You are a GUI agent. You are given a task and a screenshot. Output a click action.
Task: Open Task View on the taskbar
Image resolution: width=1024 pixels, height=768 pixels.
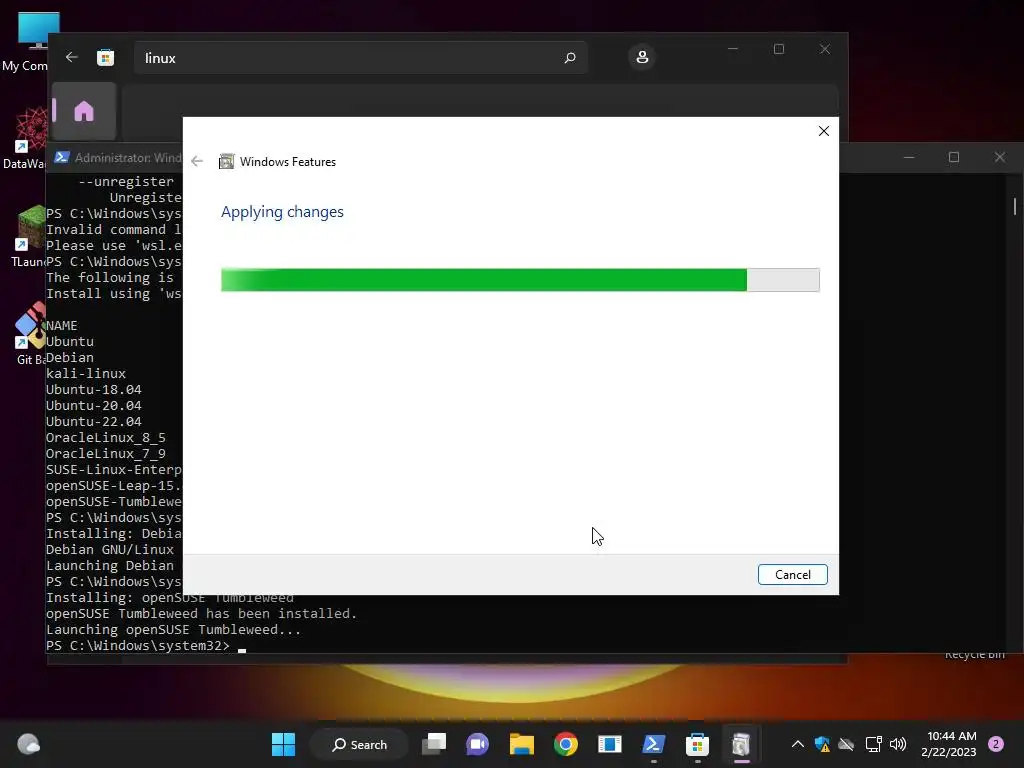point(434,744)
